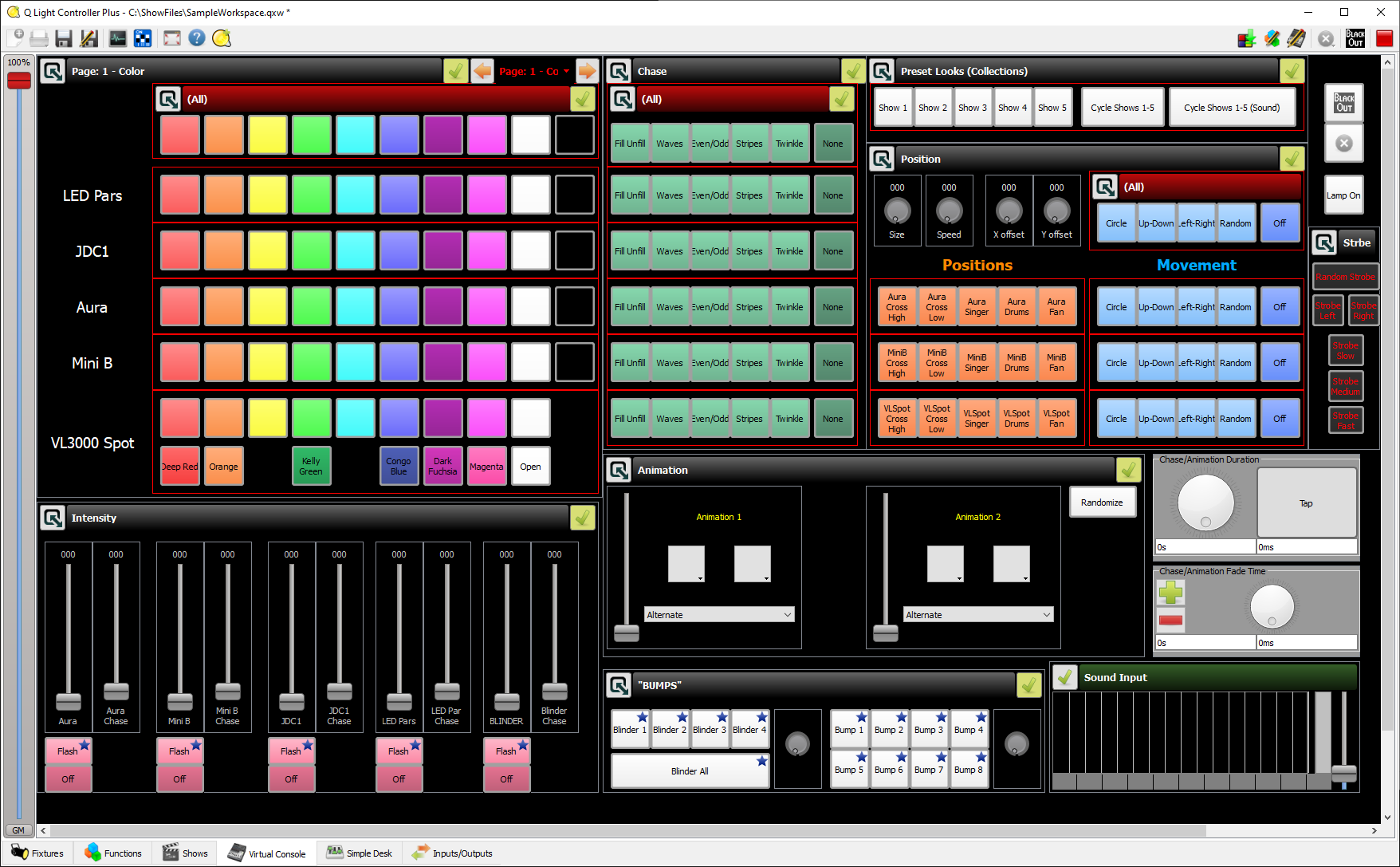The height and width of the screenshot is (867, 1400).
Task: Open Animation 2 second color picker box
Action: click(x=1012, y=564)
